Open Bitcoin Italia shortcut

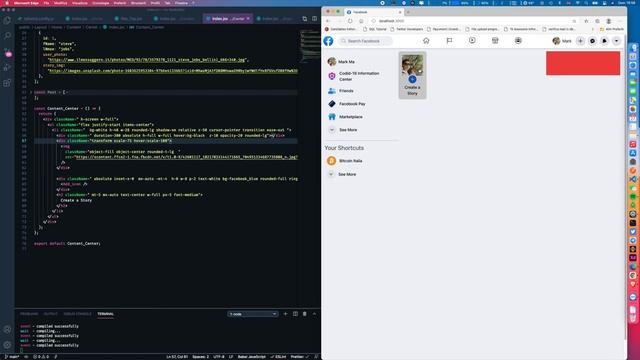pyautogui.click(x=344, y=161)
